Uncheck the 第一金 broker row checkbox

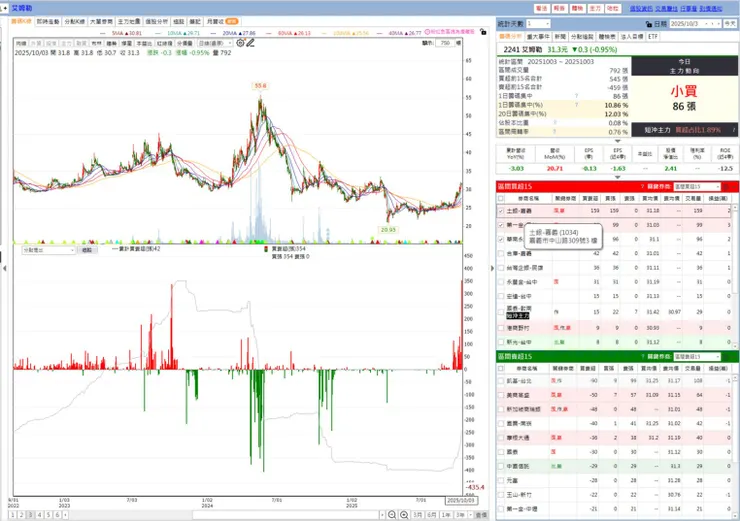coord(501,225)
